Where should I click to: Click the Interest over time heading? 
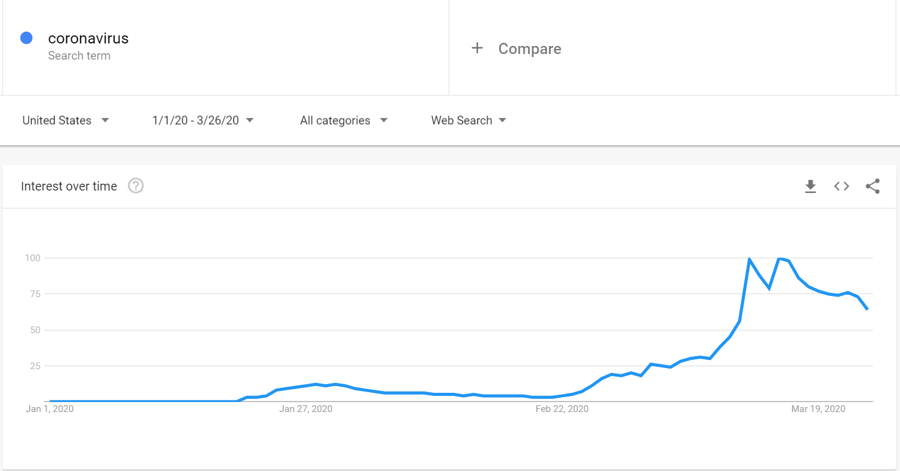[69, 186]
